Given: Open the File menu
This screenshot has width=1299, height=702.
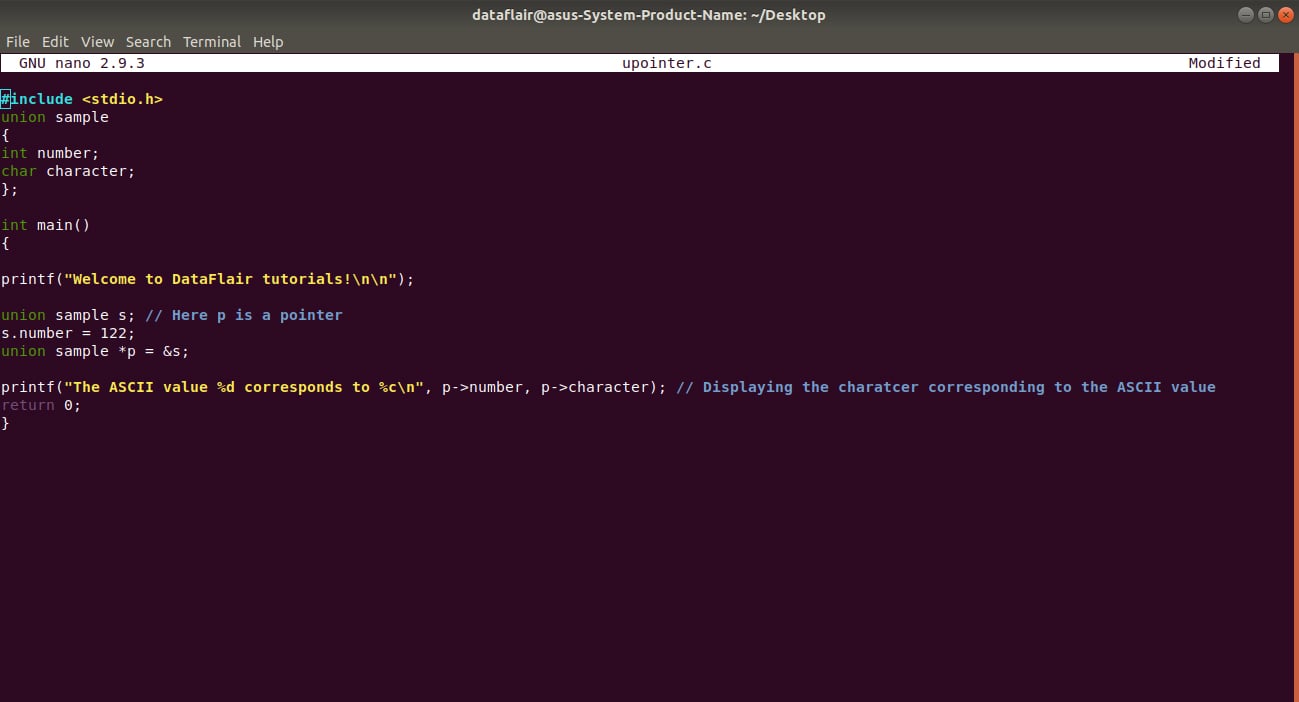Looking at the screenshot, I should [18, 42].
